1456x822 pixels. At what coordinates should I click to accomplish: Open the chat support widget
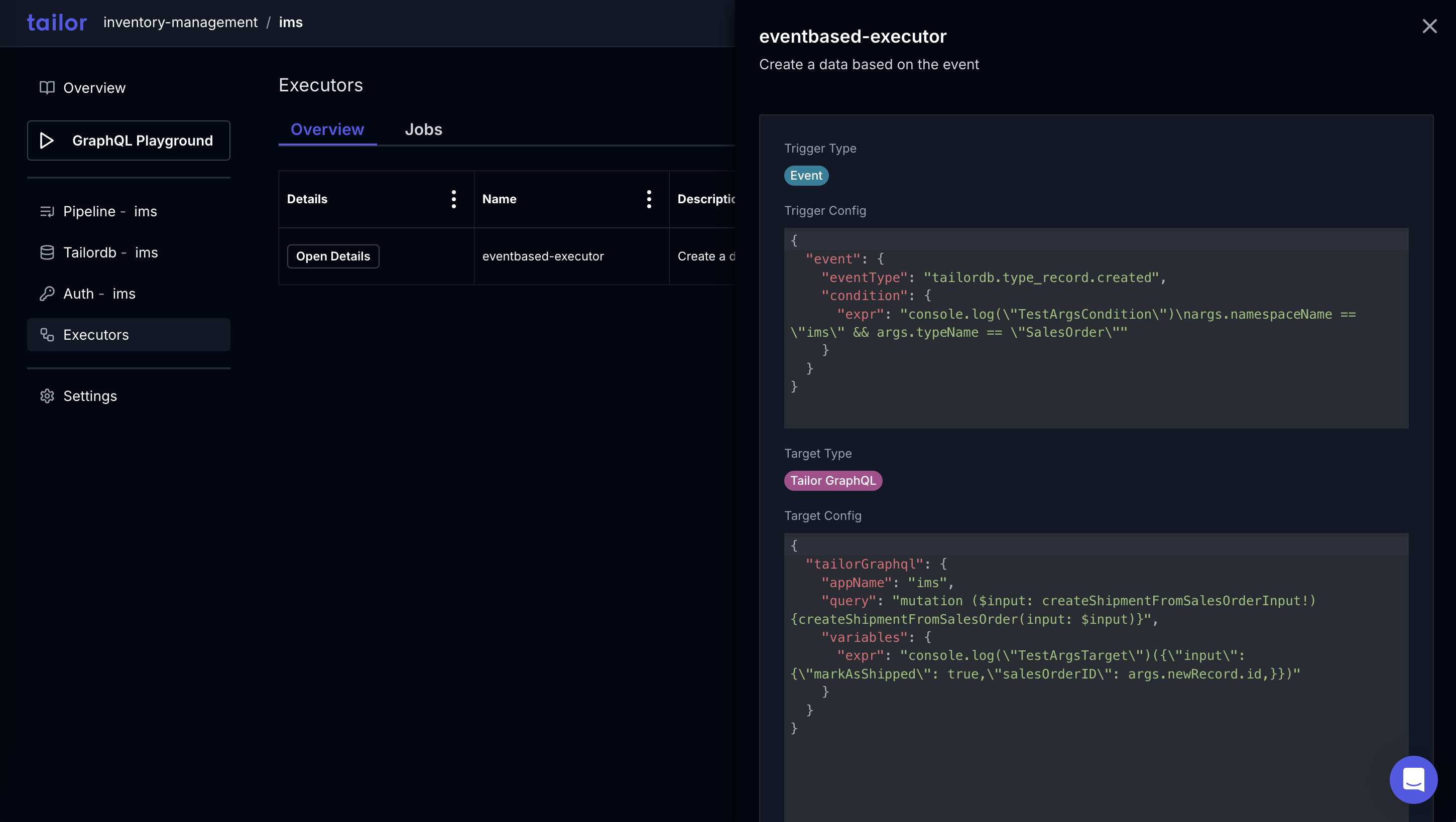point(1413,780)
